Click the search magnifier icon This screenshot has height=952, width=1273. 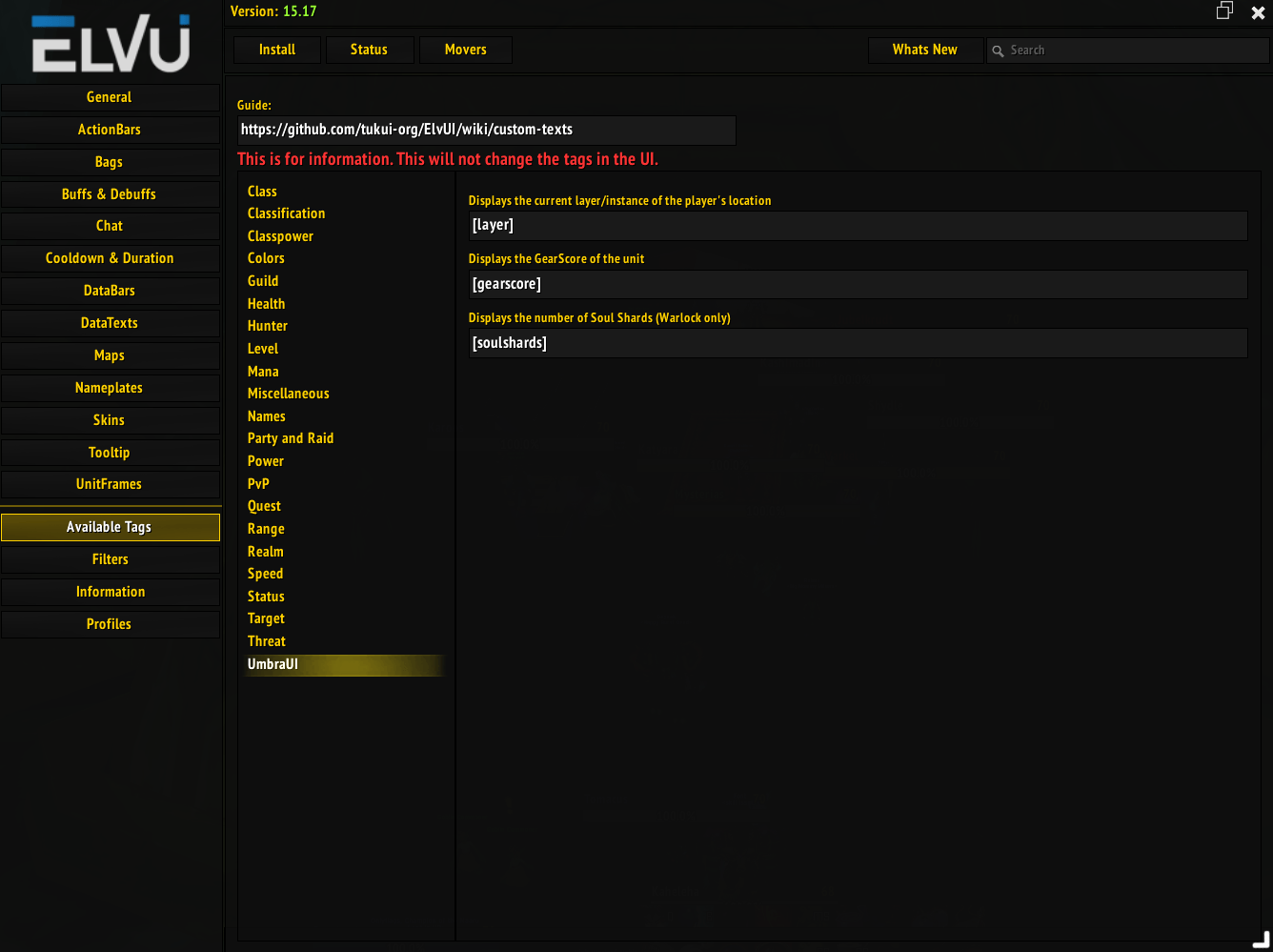pyautogui.click(x=998, y=51)
